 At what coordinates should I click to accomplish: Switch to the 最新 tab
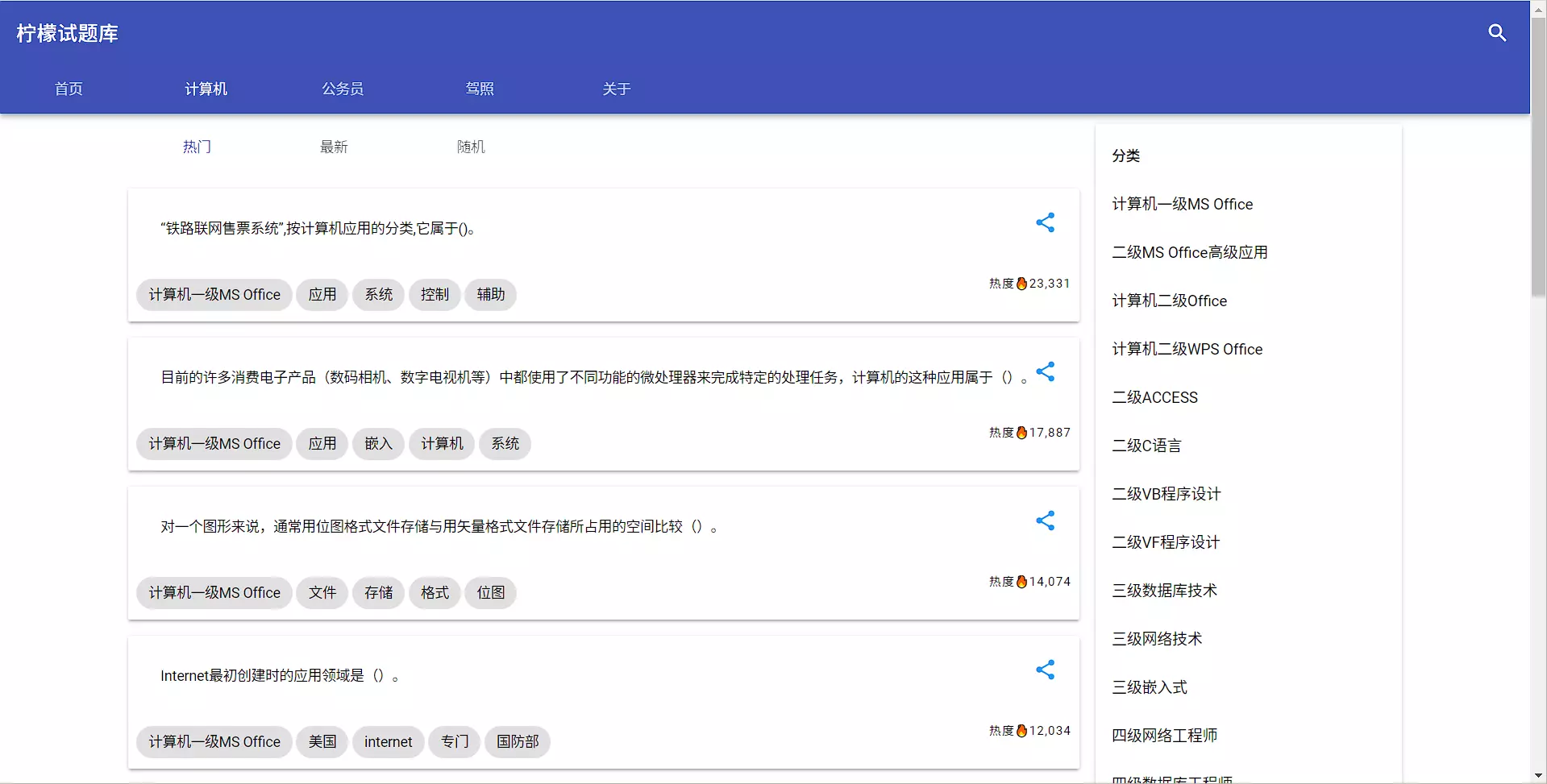[334, 147]
